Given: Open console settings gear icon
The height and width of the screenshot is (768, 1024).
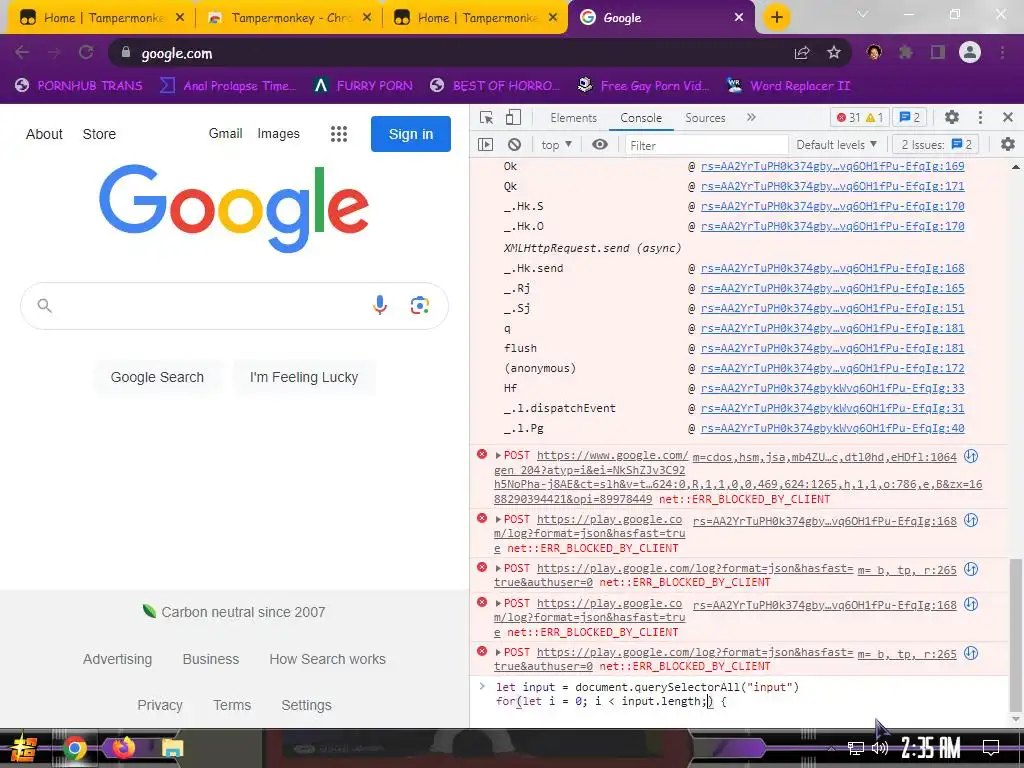Looking at the screenshot, I should (x=1008, y=144).
